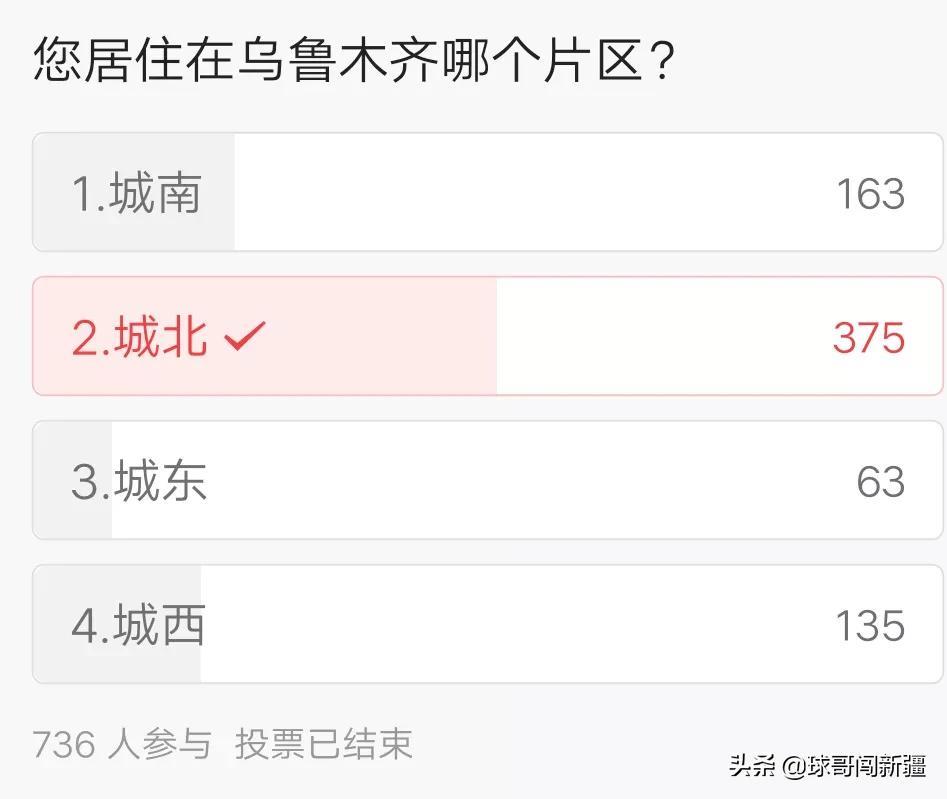Select the 1.城南 poll option
Screen dimensions: 947x799
[487, 192]
